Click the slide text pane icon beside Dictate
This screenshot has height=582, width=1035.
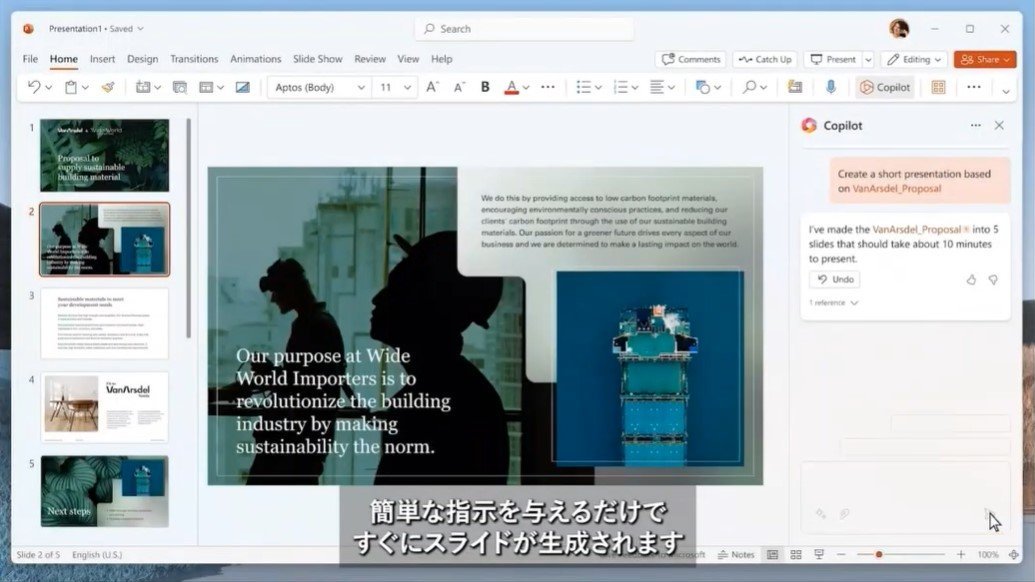[795, 87]
